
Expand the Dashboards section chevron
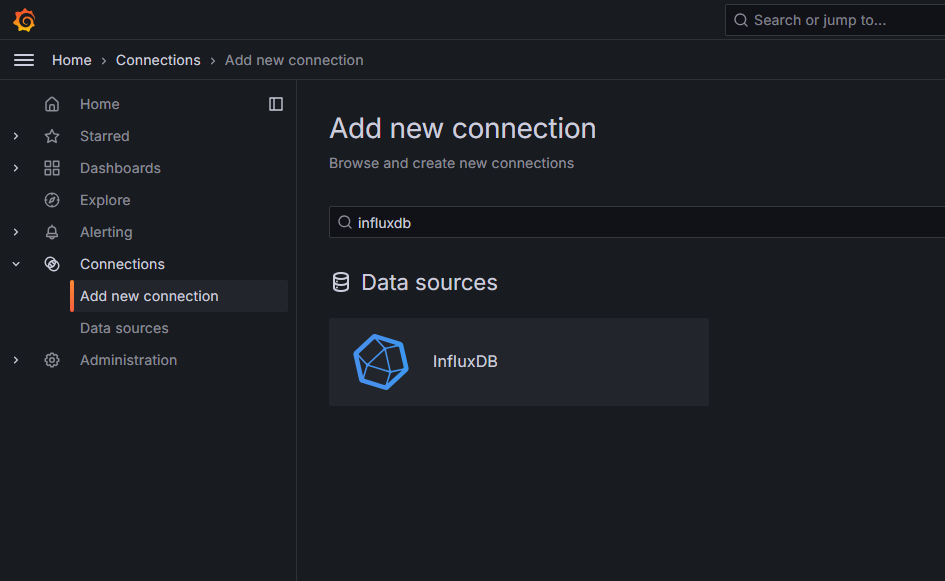(x=16, y=168)
